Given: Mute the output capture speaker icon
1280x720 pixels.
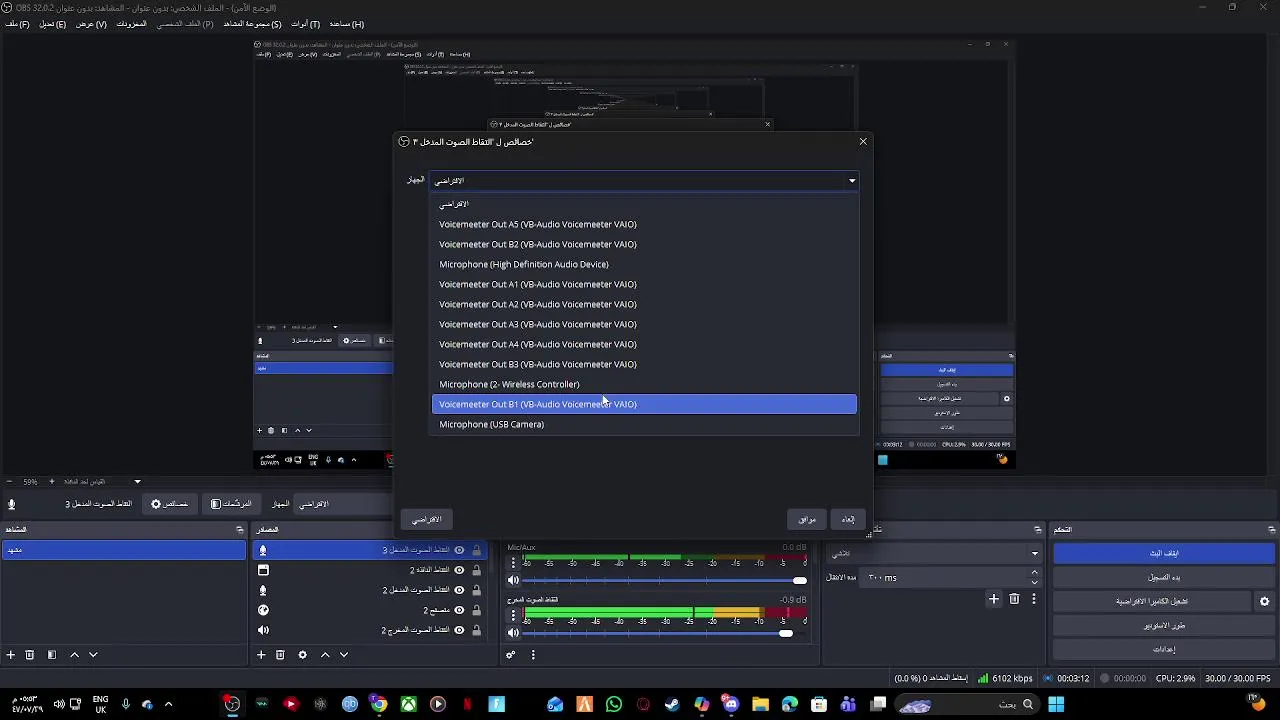Looking at the screenshot, I should click(513, 632).
